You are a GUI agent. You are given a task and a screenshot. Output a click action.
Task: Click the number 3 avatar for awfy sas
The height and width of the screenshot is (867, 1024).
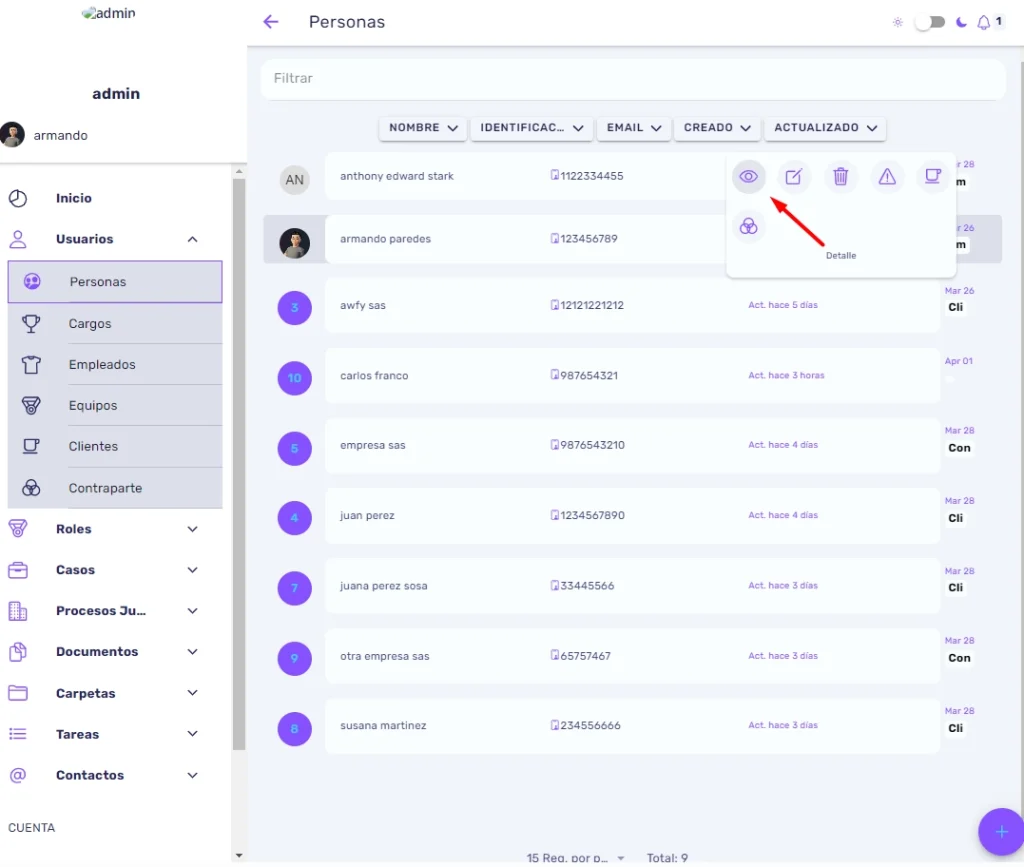point(295,307)
